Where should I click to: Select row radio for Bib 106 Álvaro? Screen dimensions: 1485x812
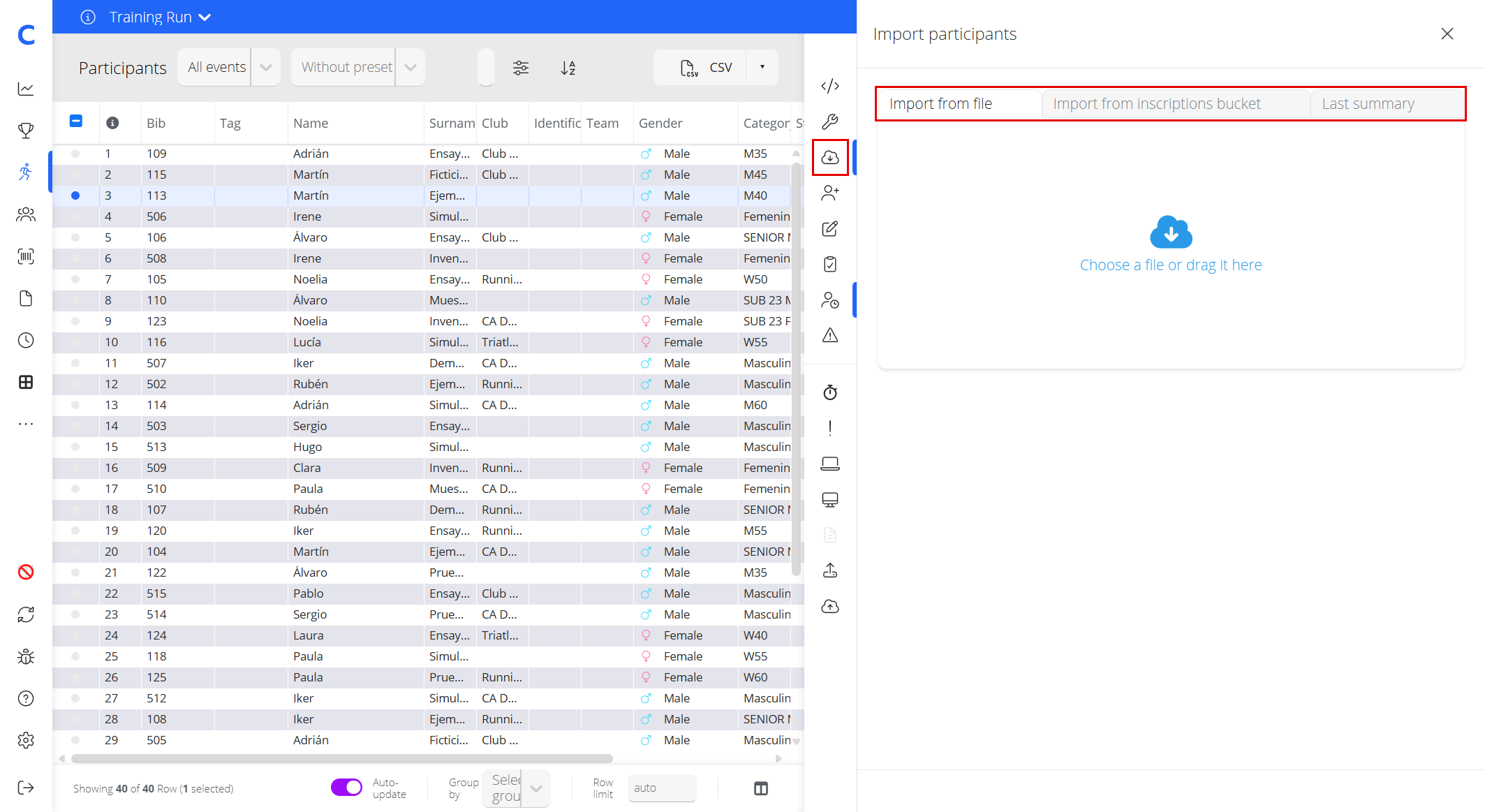coord(75,237)
